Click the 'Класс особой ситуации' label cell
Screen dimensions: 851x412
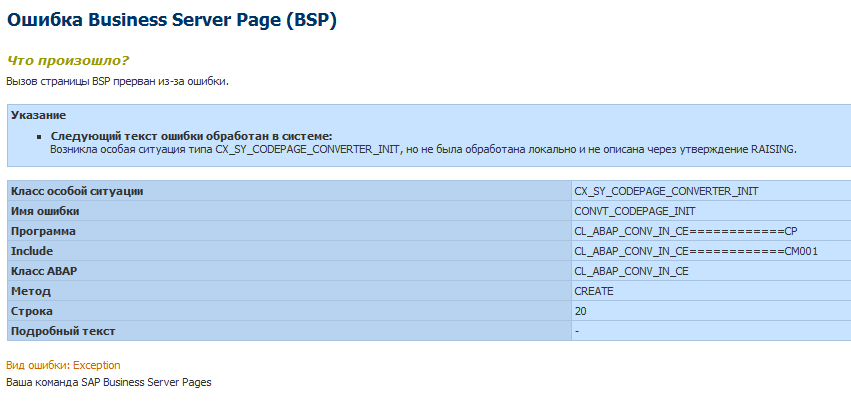(x=289, y=191)
